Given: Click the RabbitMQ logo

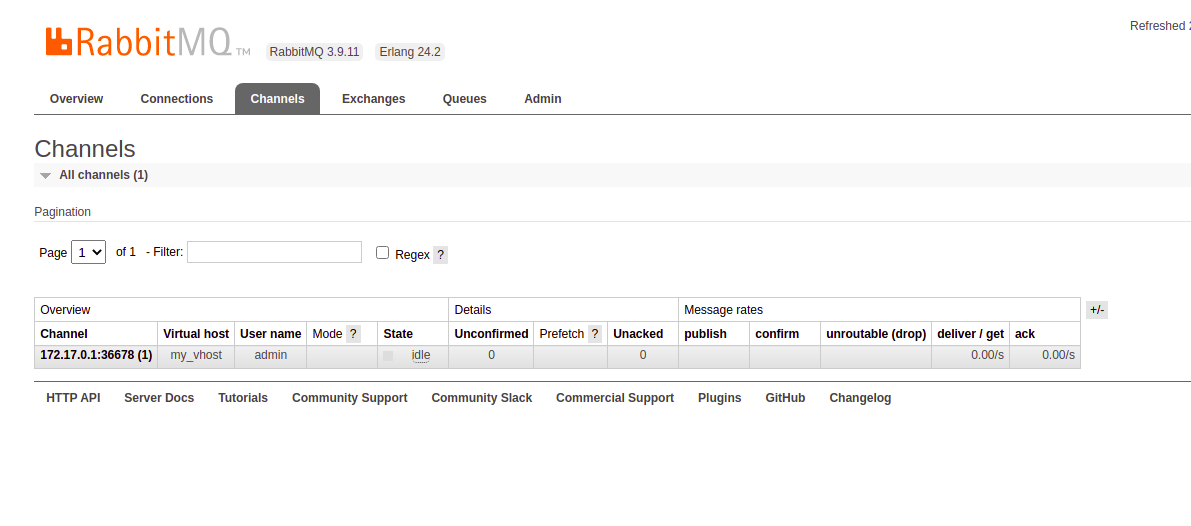Looking at the screenshot, I should click(x=138, y=42).
